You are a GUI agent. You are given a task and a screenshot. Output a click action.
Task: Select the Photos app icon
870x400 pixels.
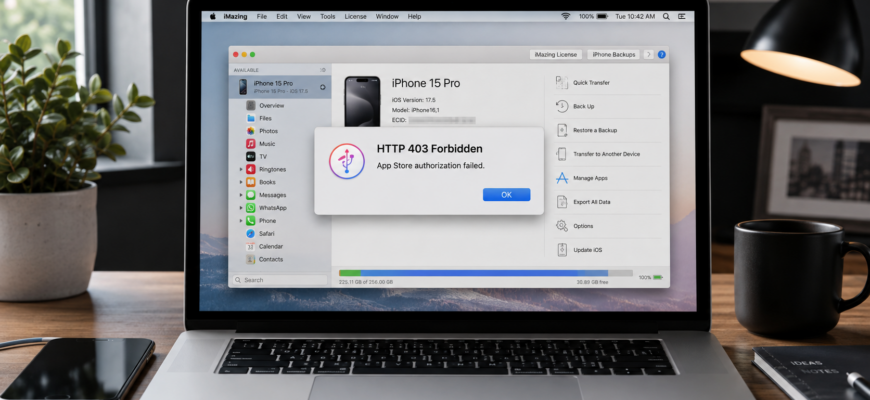coord(251,131)
